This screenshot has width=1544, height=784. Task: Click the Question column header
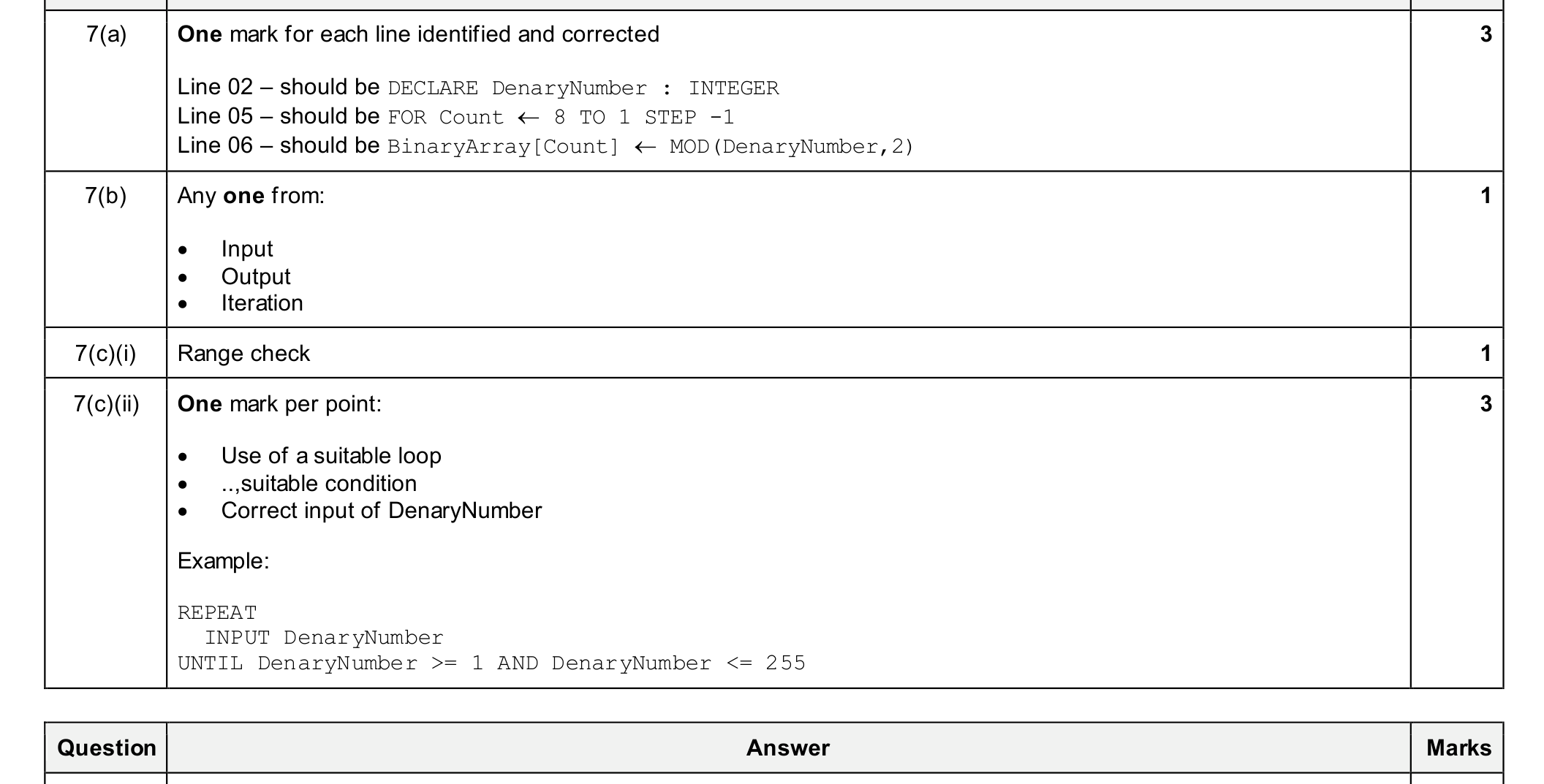coord(107,748)
